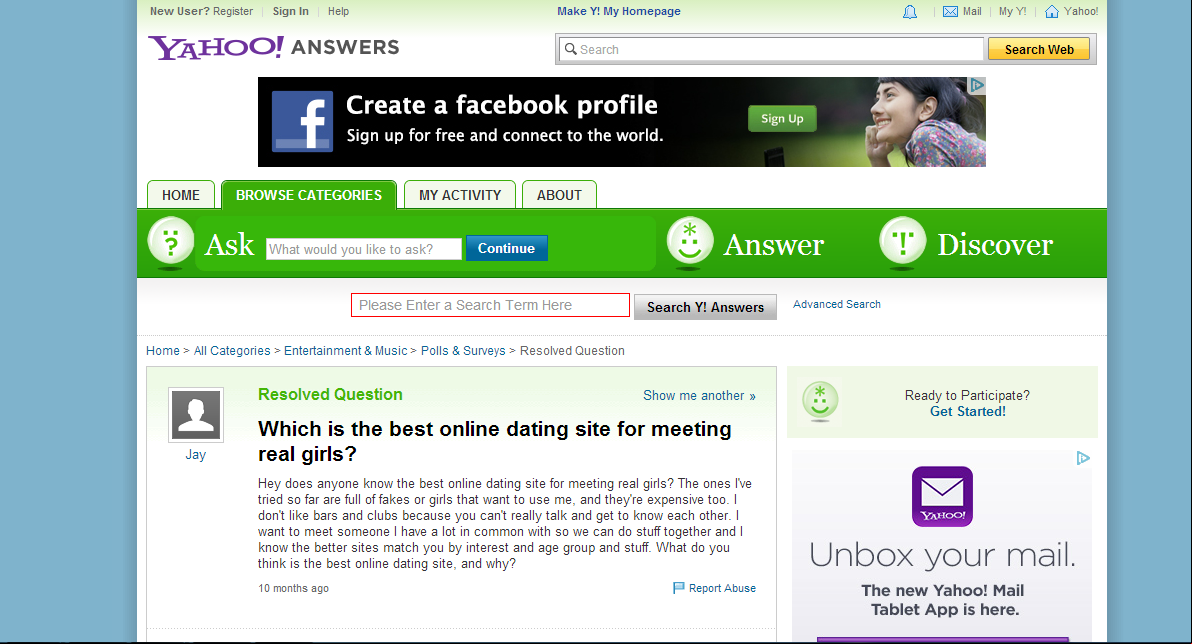Screen dimensions: 1192x644
Task: Click the Unbox your mail ad text
Action: 942,555
